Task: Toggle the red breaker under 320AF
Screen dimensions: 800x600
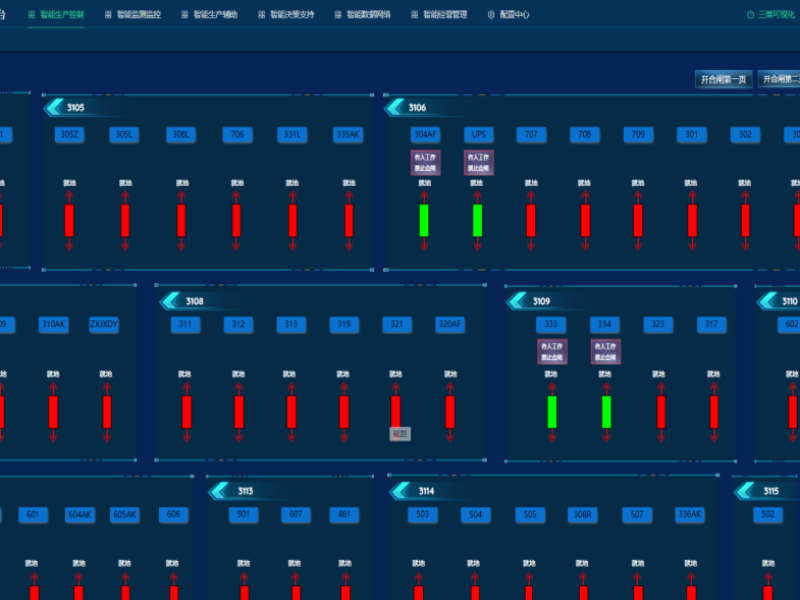Action: (x=449, y=411)
